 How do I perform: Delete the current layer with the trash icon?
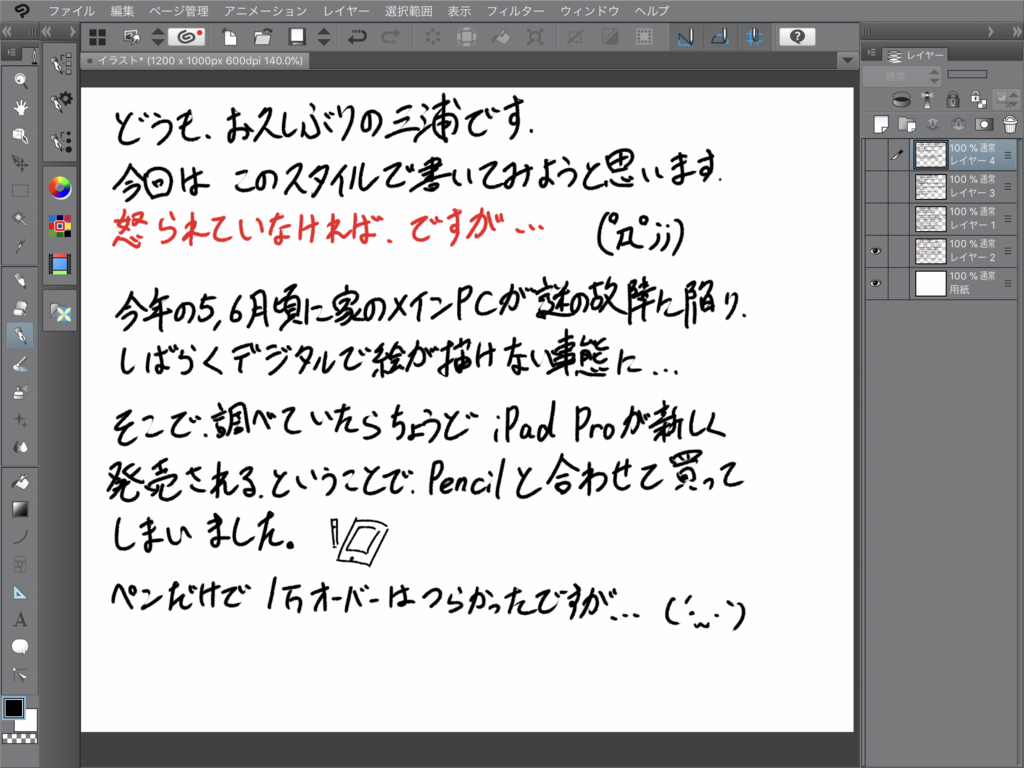(1009, 125)
